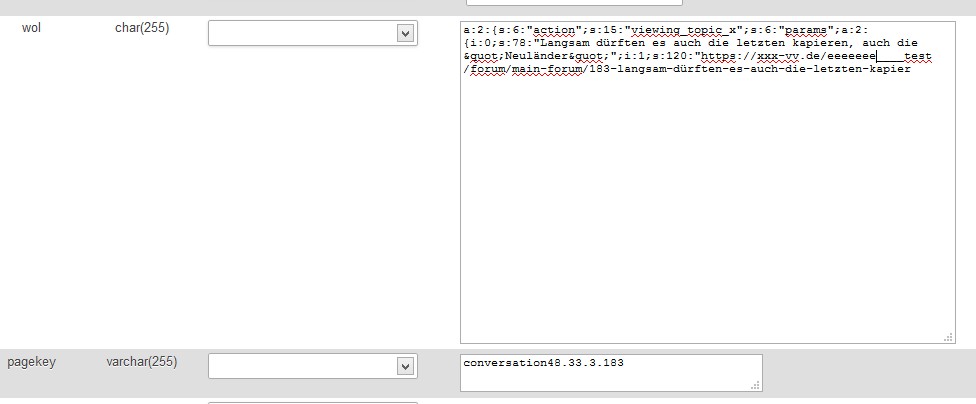
Task: Click the "https://xxx-vv.de" URL text
Action: tap(760, 56)
